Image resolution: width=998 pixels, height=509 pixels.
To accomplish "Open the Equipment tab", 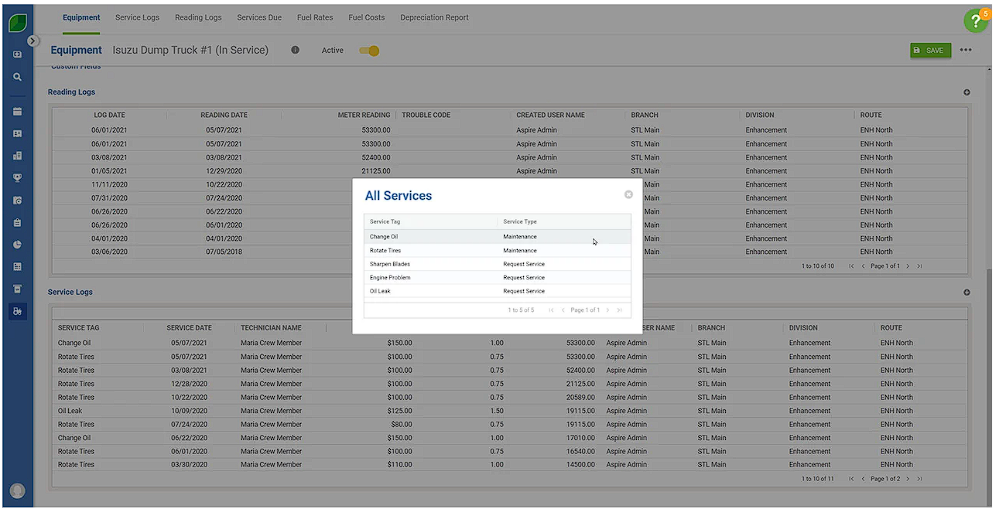I will [81, 17].
